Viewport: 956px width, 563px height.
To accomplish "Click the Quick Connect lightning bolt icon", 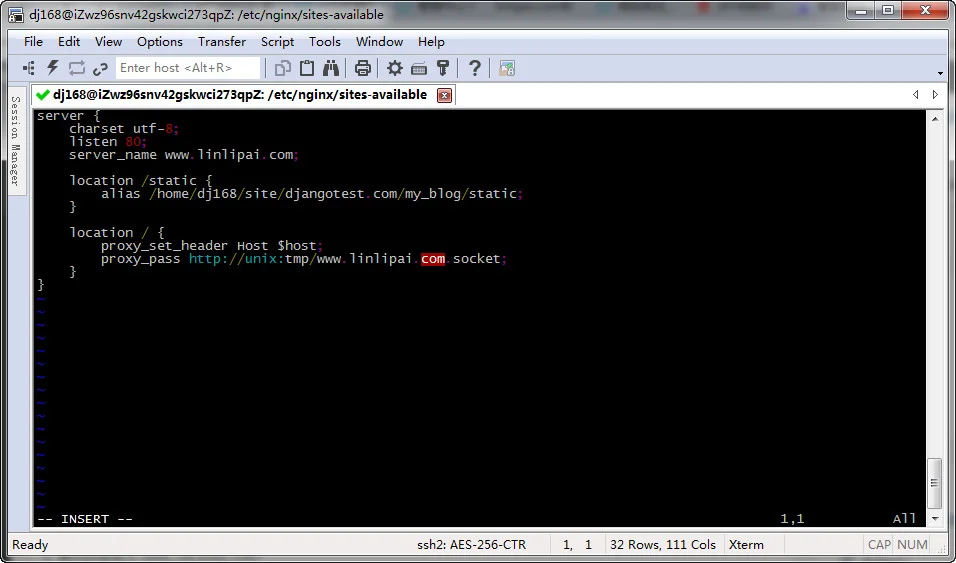I will [53, 68].
